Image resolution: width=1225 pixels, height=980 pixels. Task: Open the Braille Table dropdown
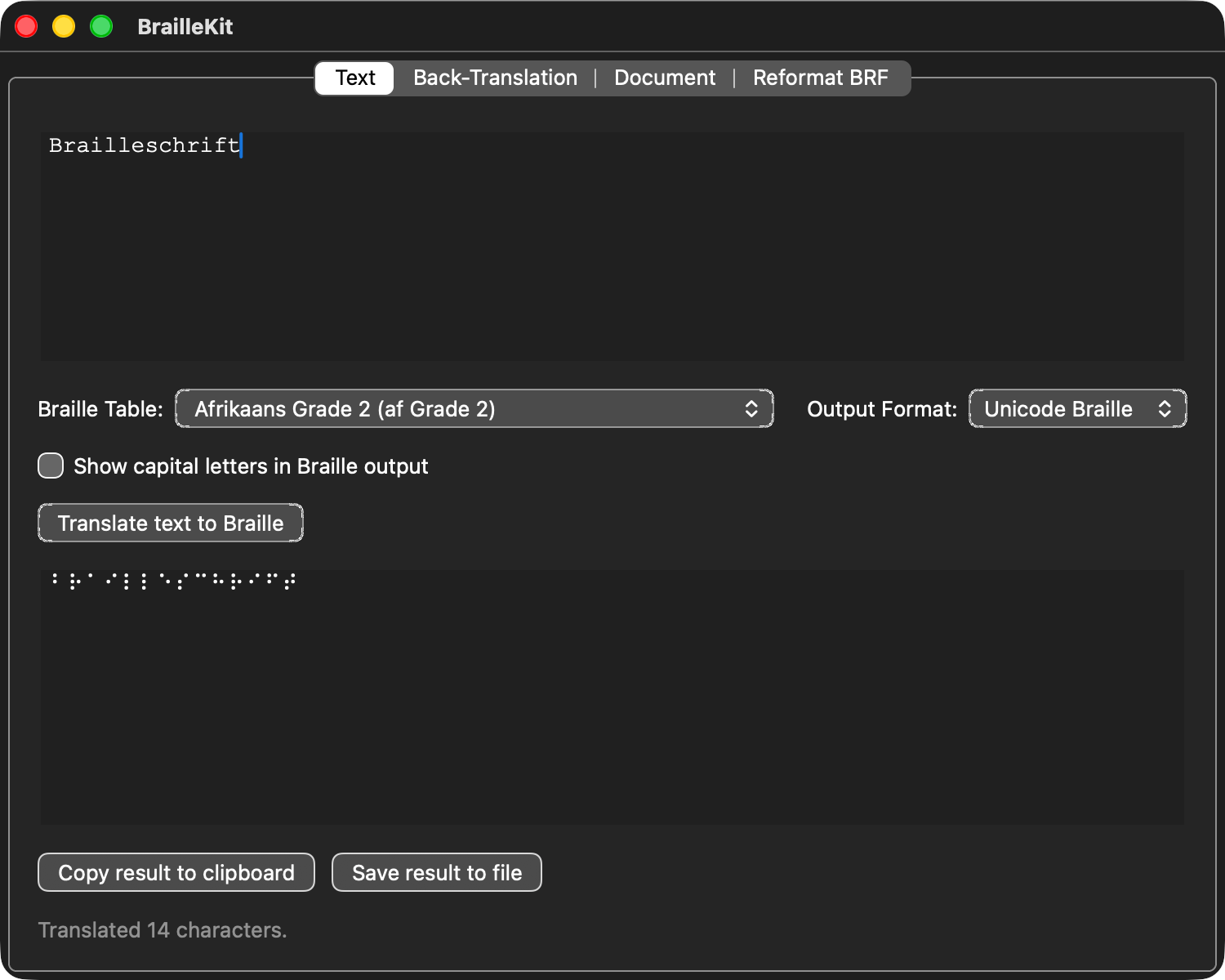[474, 409]
